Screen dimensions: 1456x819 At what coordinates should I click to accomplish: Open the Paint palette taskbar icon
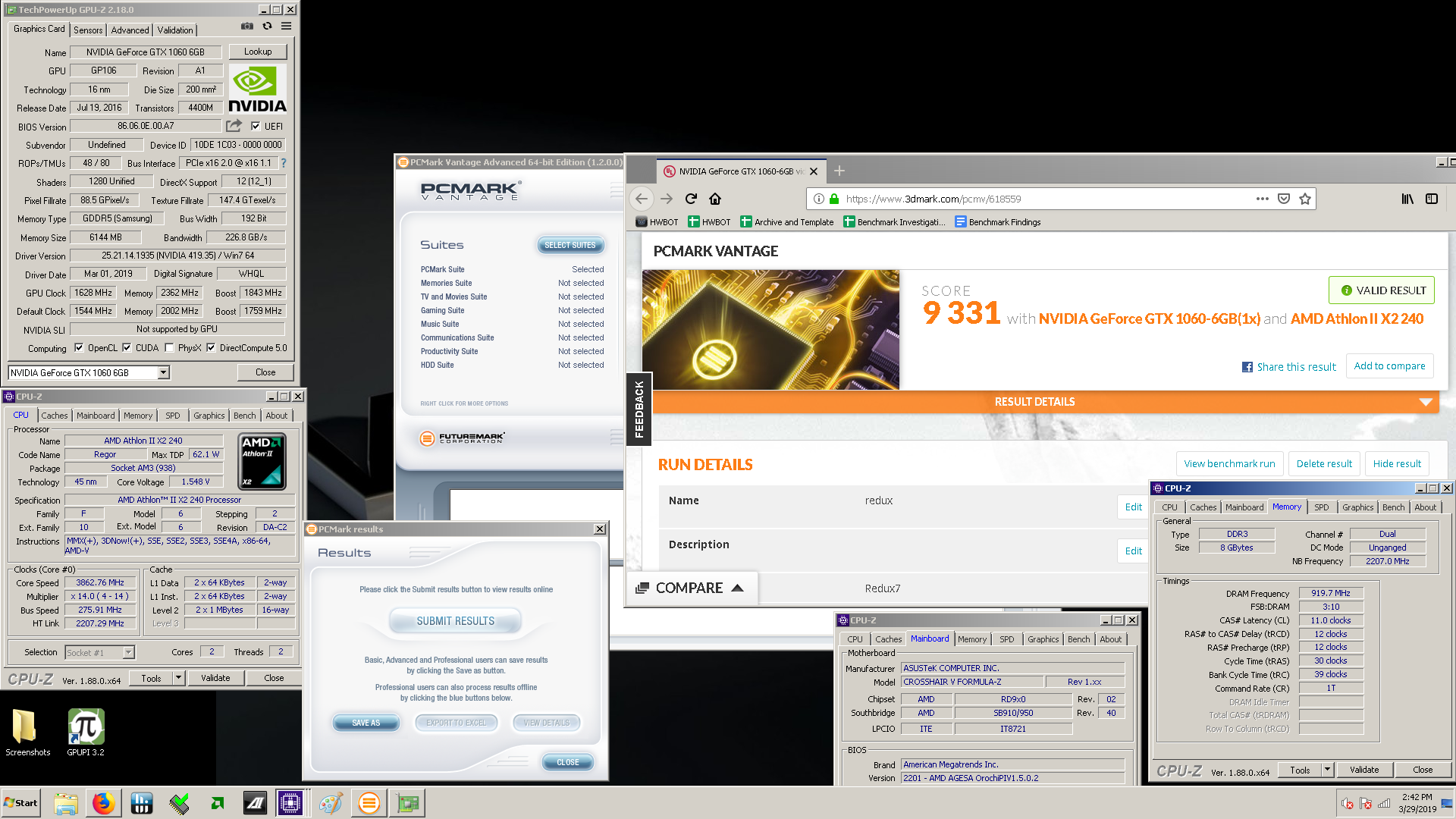coord(331,803)
